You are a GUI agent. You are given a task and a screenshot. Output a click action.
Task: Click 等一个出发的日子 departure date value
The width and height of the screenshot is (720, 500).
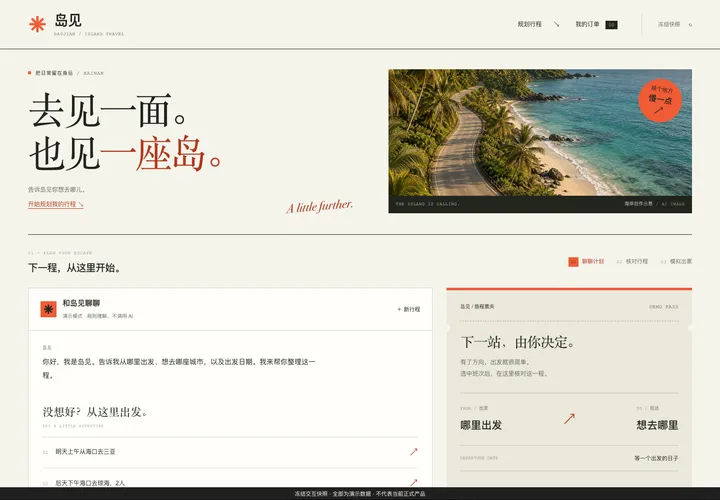pyautogui.click(x=656, y=458)
